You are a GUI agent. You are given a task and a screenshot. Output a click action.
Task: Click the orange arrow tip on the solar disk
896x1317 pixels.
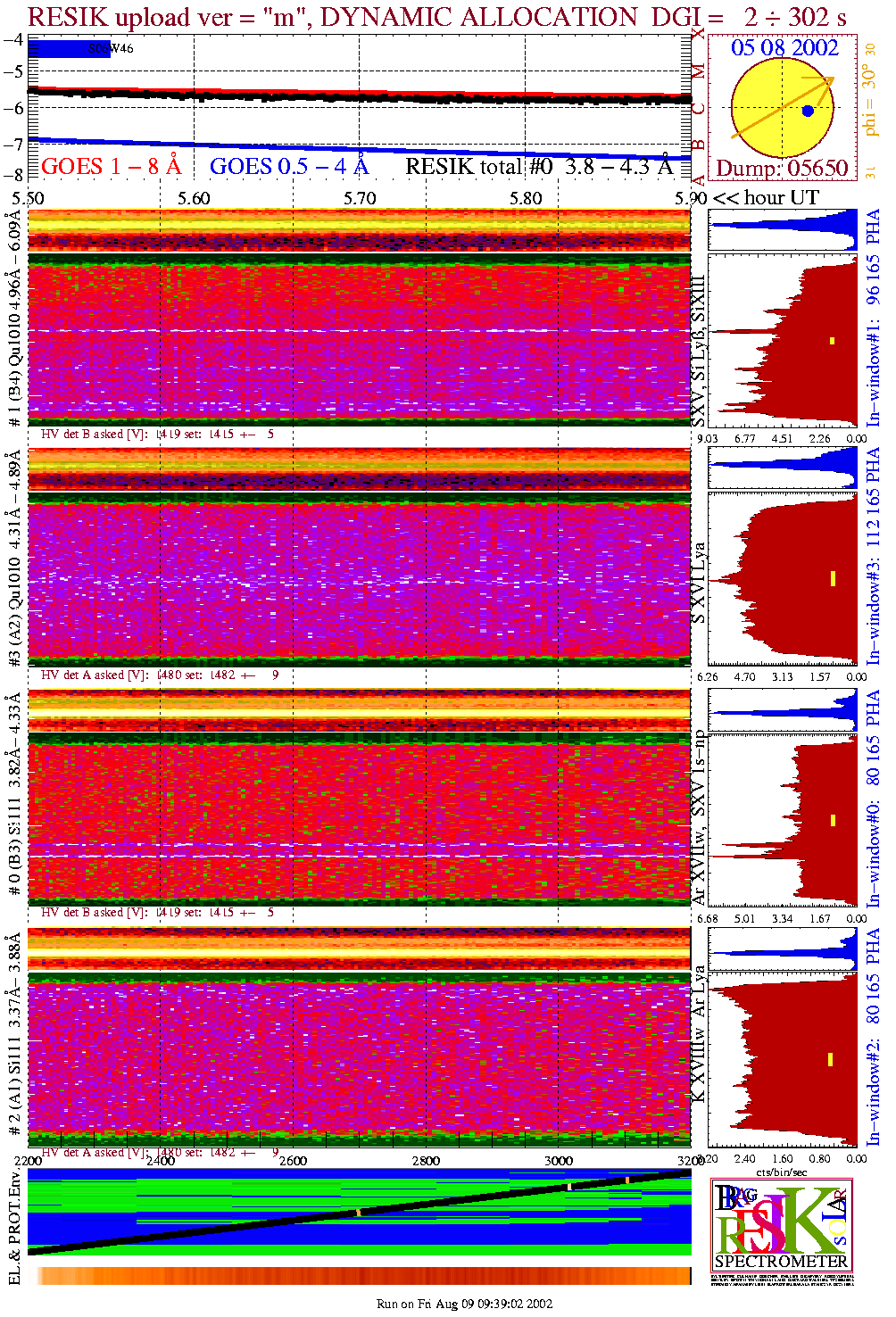pyautogui.click(x=831, y=80)
